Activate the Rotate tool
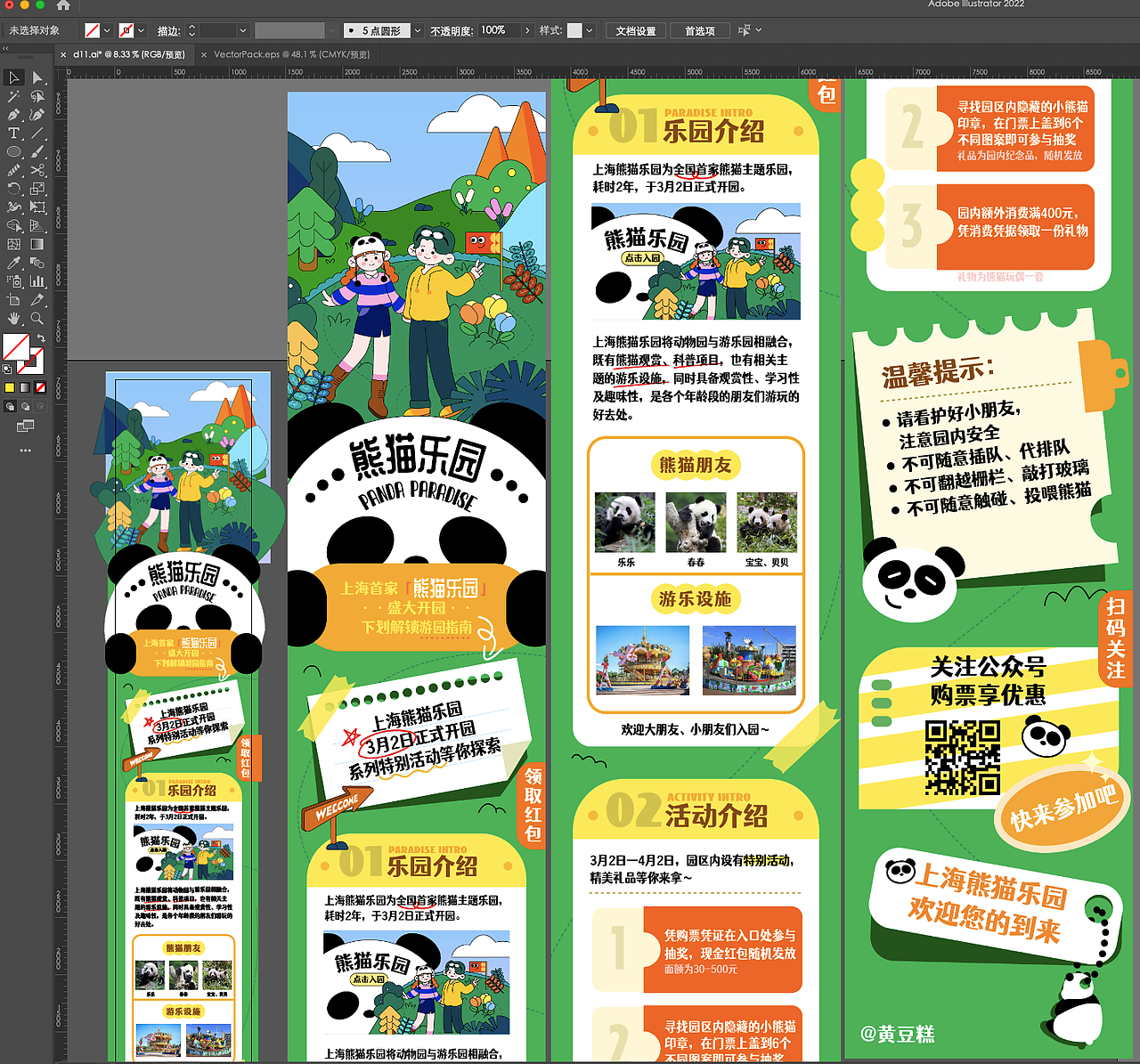 click(x=13, y=189)
